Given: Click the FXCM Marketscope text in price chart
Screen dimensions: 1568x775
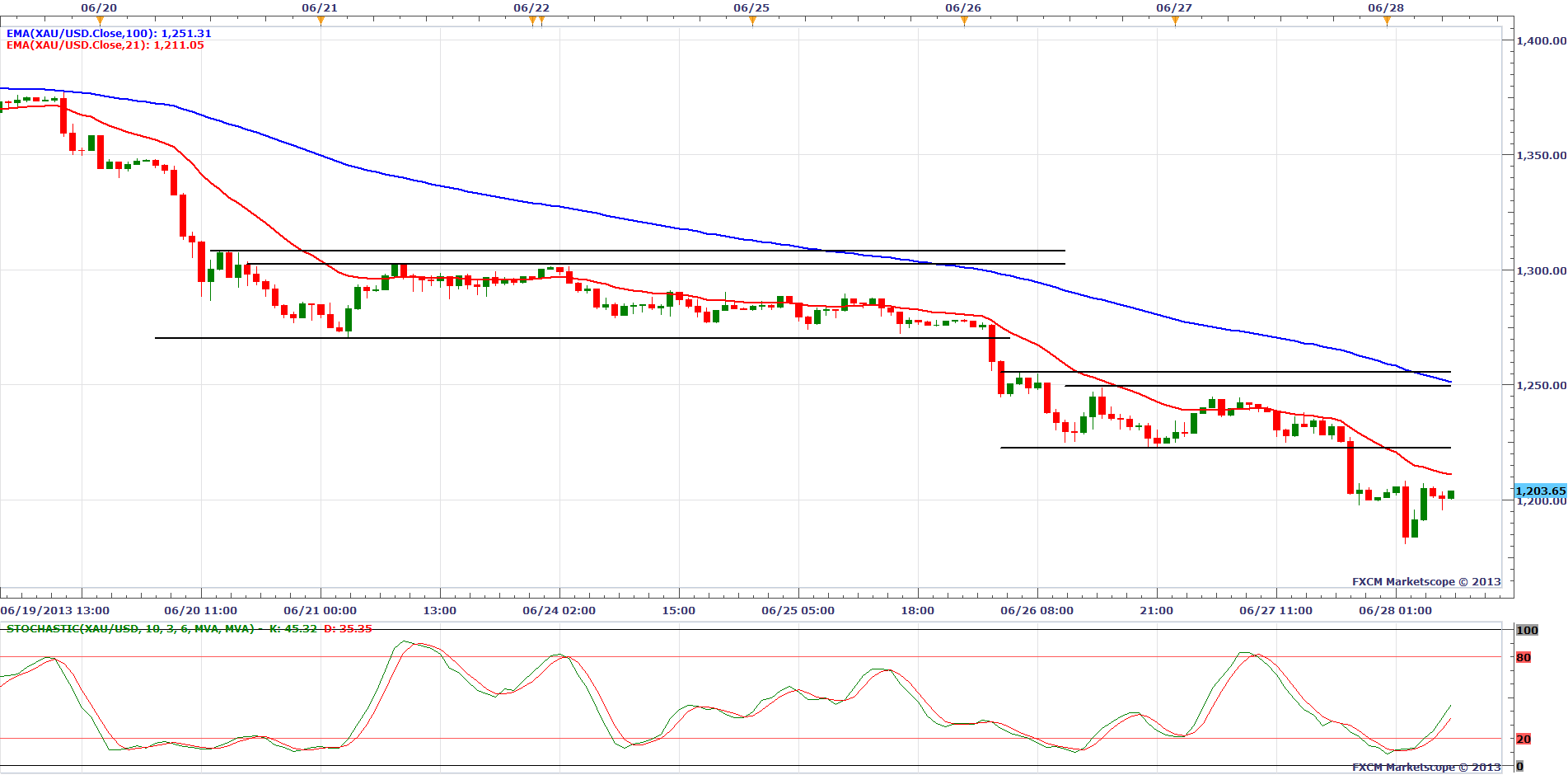Looking at the screenshot, I should tap(1425, 581).
